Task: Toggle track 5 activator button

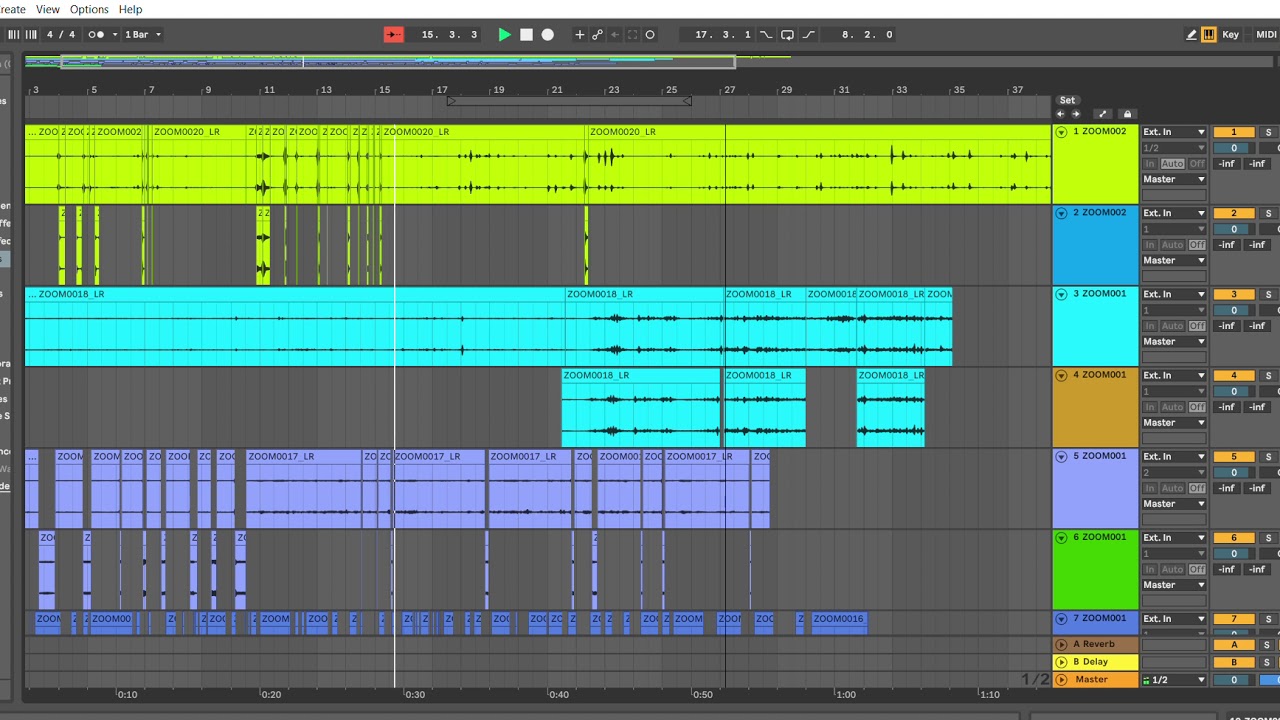Action: click(x=1233, y=456)
